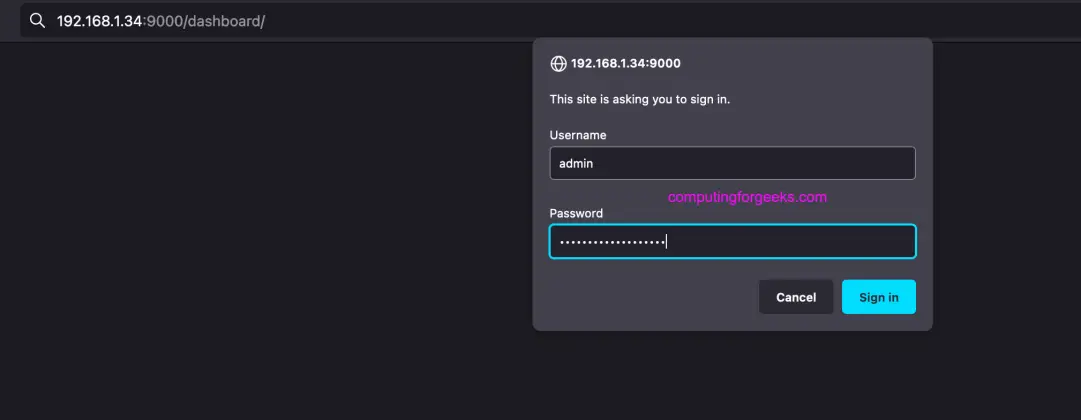Focus the Username field containing admin
Screen dimensions: 1081x420
pos(732,163)
